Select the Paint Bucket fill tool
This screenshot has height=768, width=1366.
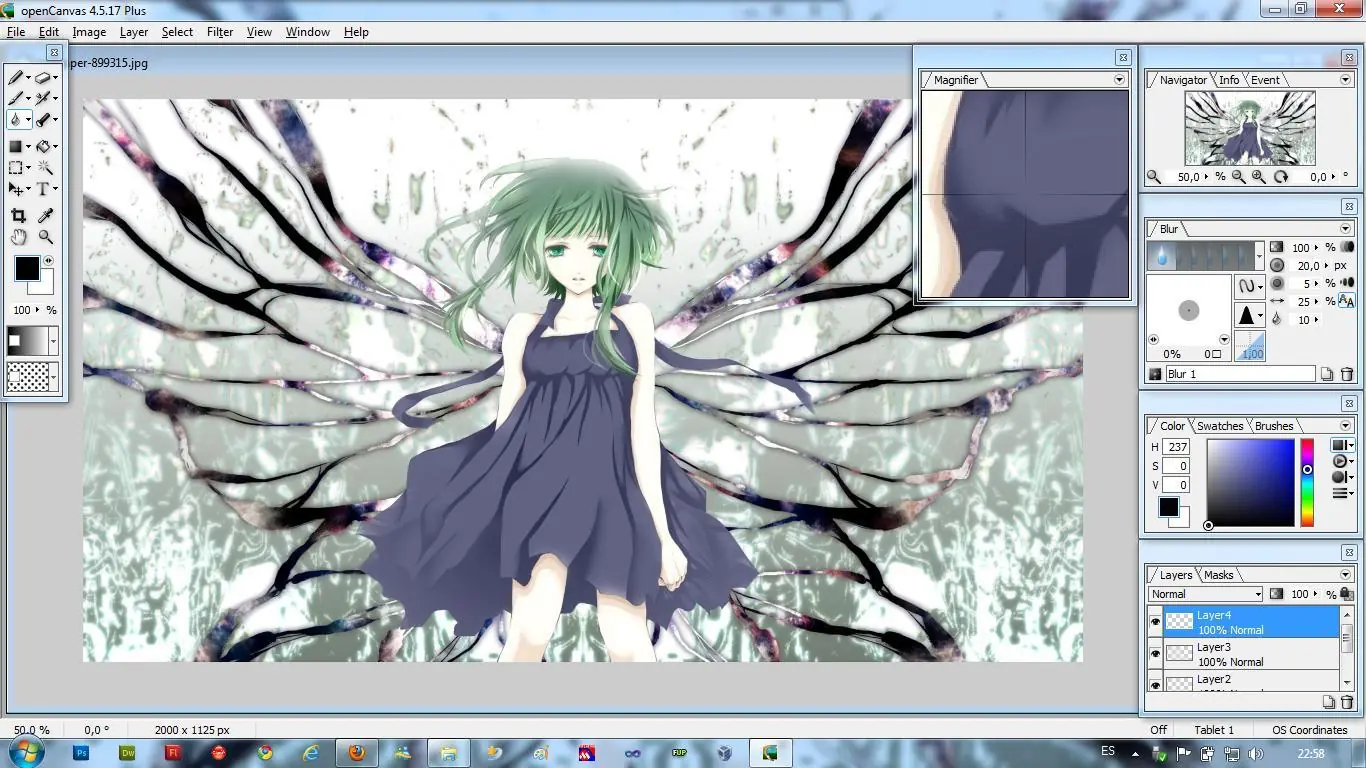pyautogui.click(x=43, y=146)
